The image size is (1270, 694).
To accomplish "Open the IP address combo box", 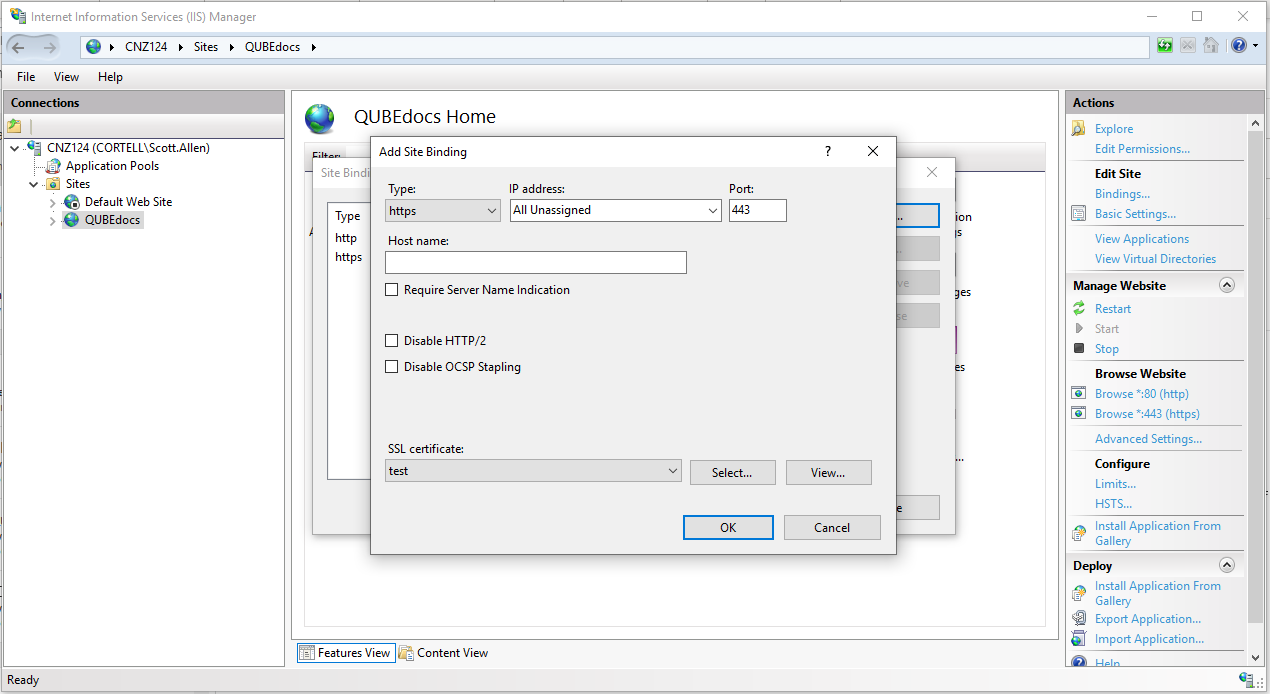I will [616, 210].
